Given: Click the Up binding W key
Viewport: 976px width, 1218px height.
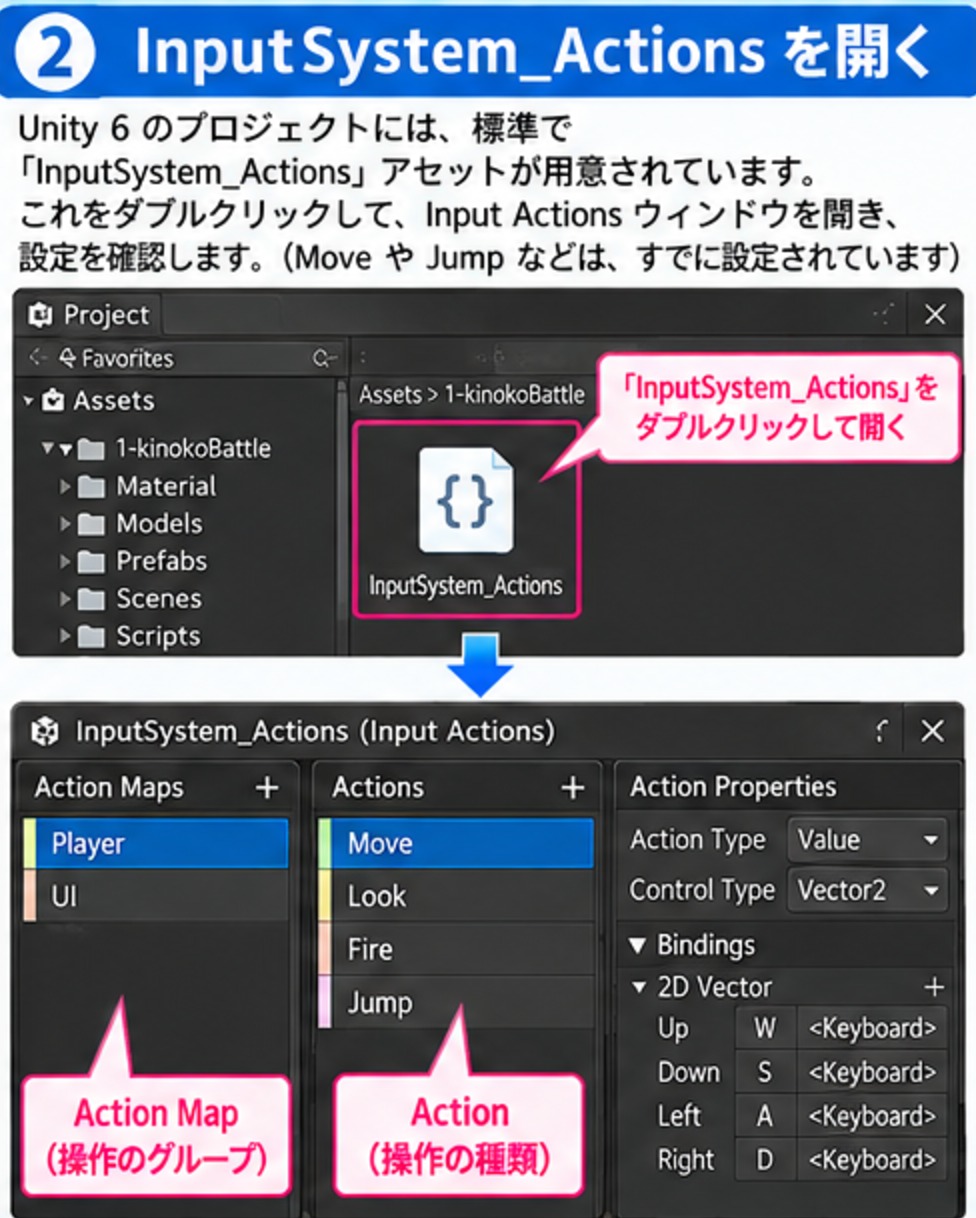Looking at the screenshot, I should click(765, 1029).
